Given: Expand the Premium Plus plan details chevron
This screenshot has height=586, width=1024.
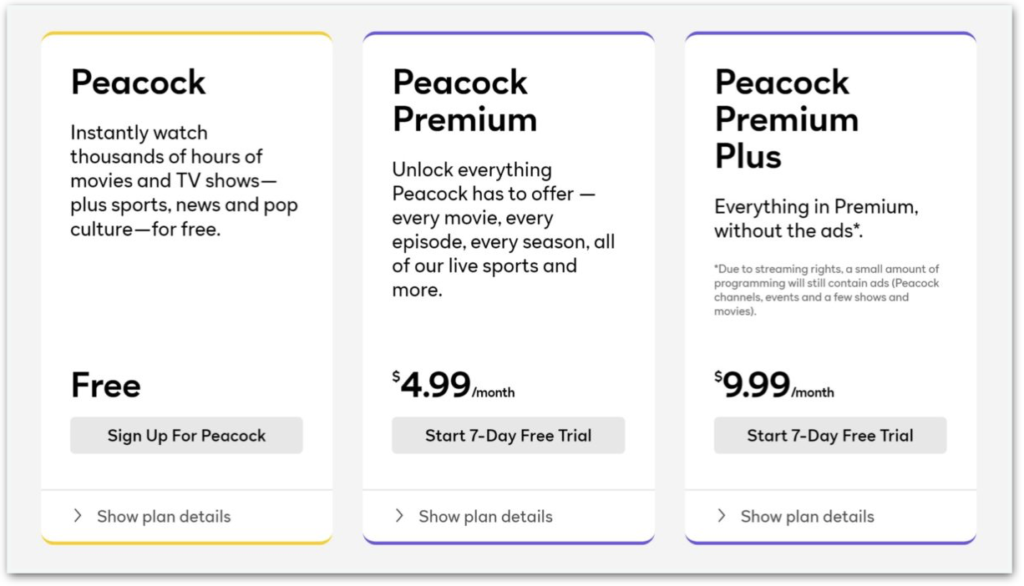Looking at the screenshot, I should pos(721,515).
